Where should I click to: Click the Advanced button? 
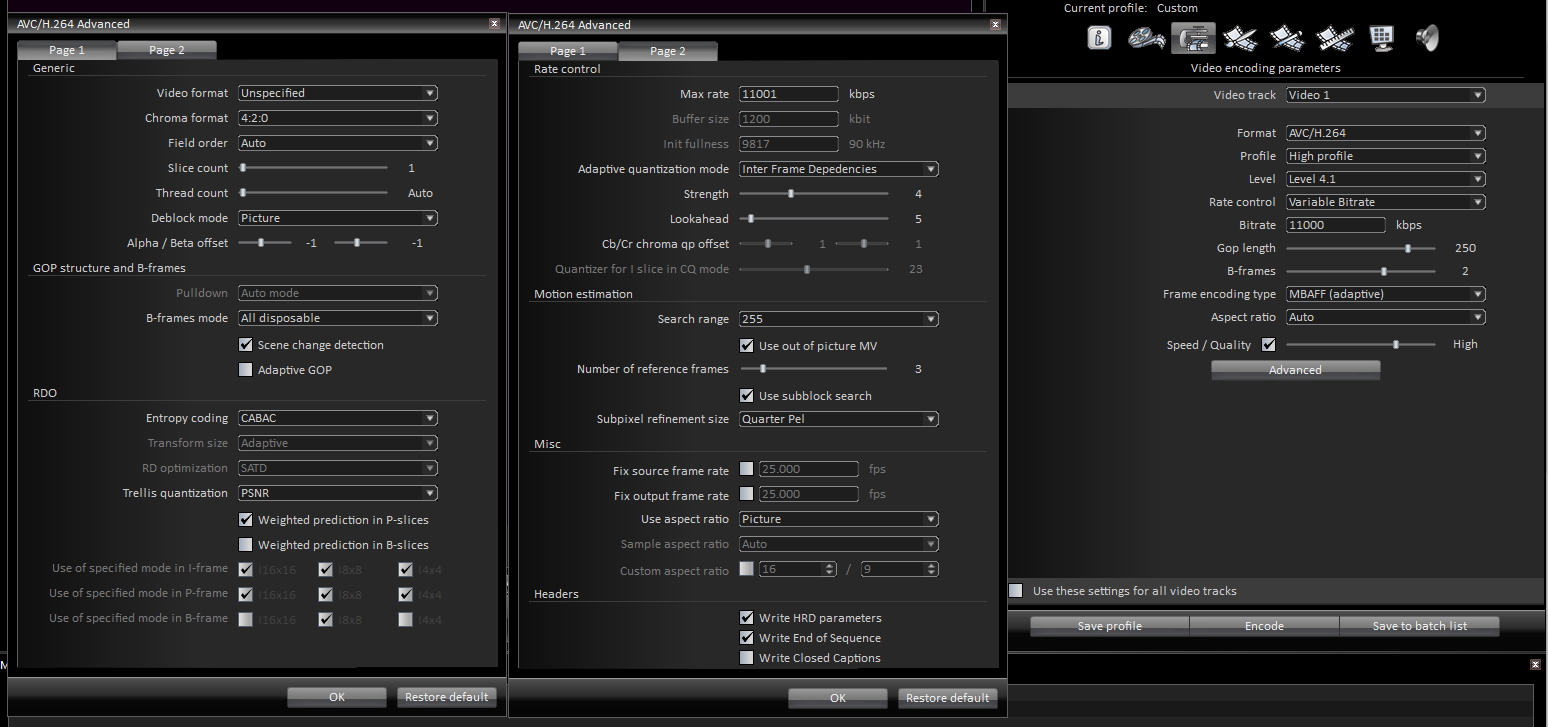point(1295,370)
